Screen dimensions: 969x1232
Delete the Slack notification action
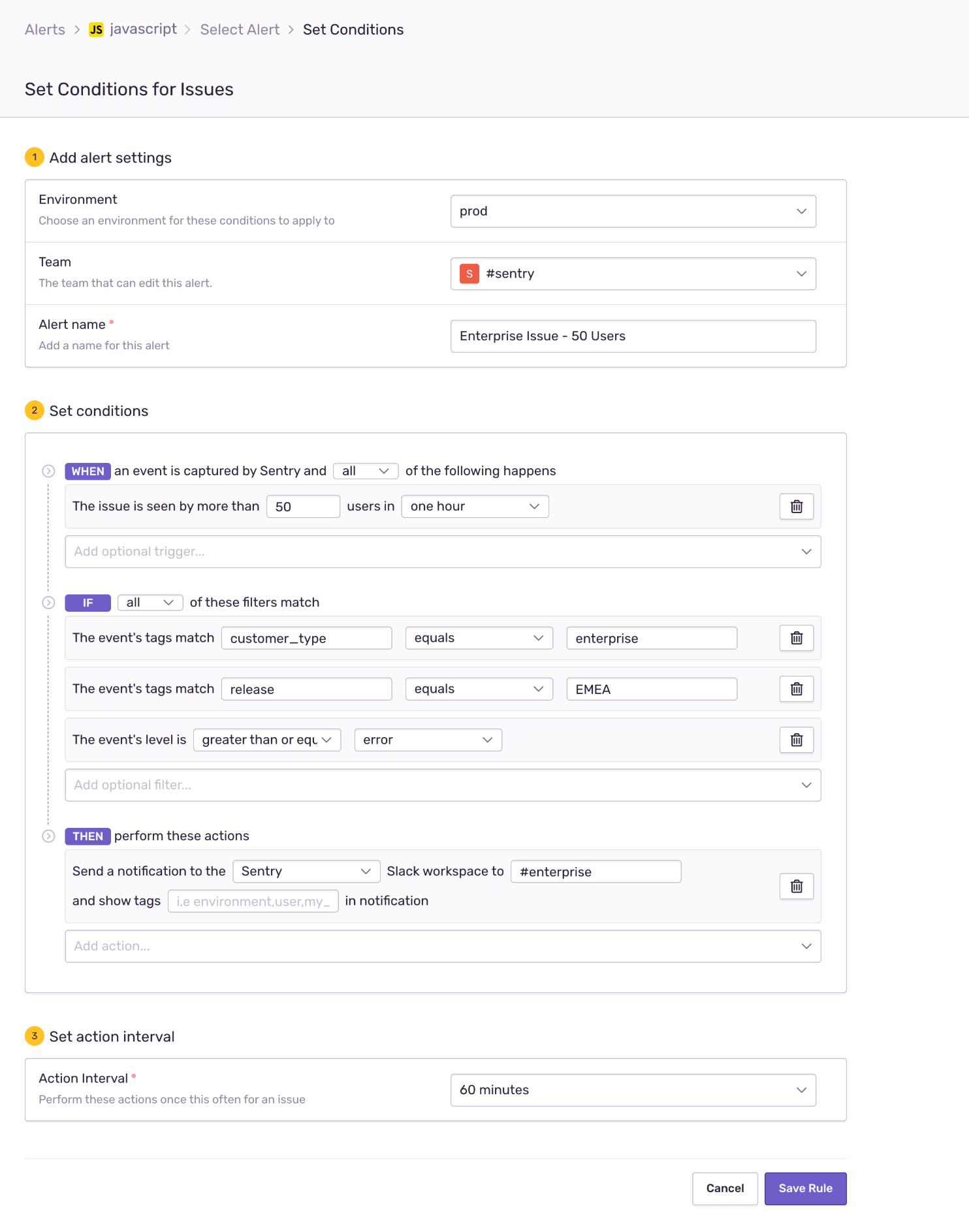pyautogui.click(x=796, y=886)
